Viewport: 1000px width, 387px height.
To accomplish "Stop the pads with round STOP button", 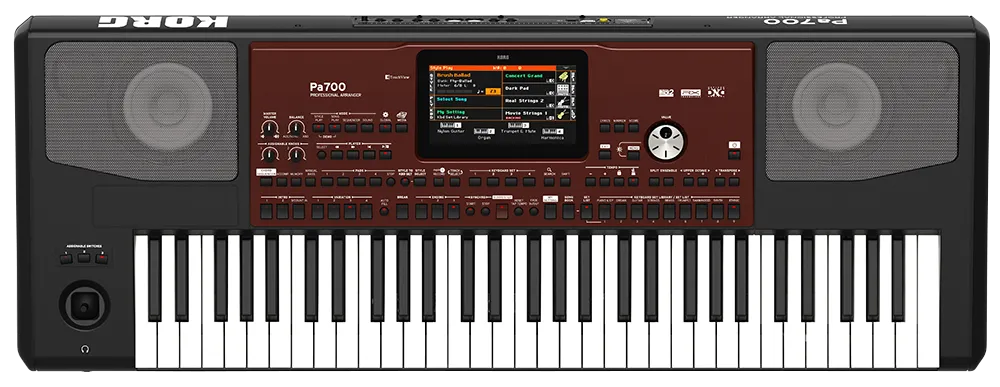I will 391,182.
